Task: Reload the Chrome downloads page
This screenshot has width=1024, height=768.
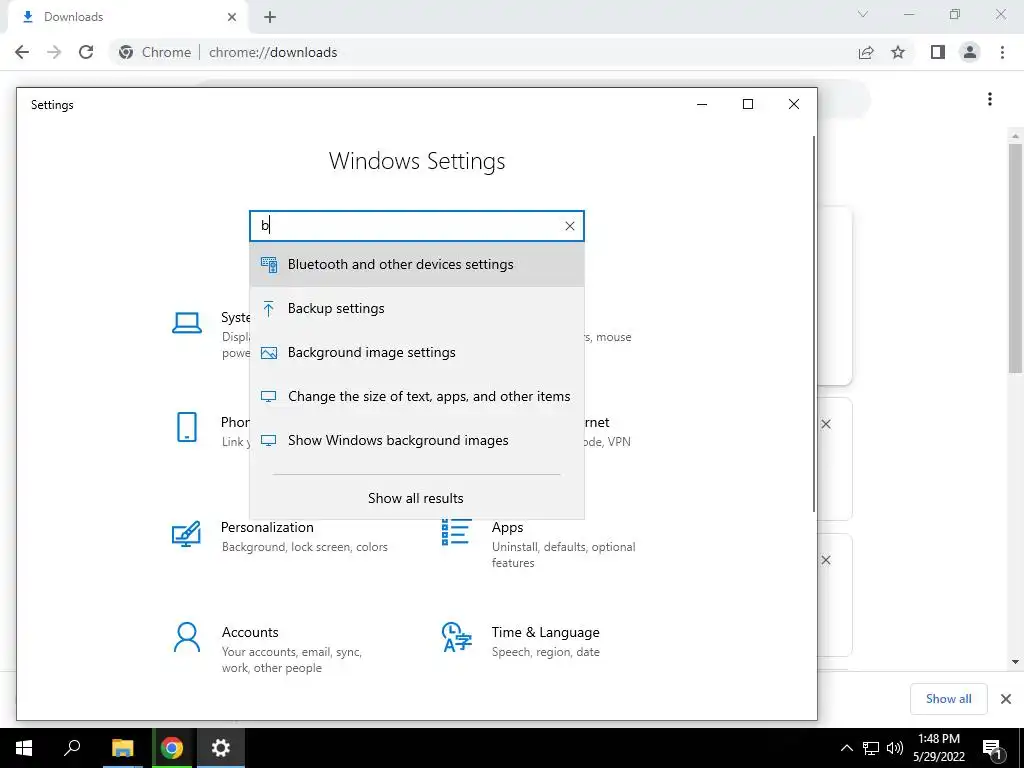Action: (86, 52)
